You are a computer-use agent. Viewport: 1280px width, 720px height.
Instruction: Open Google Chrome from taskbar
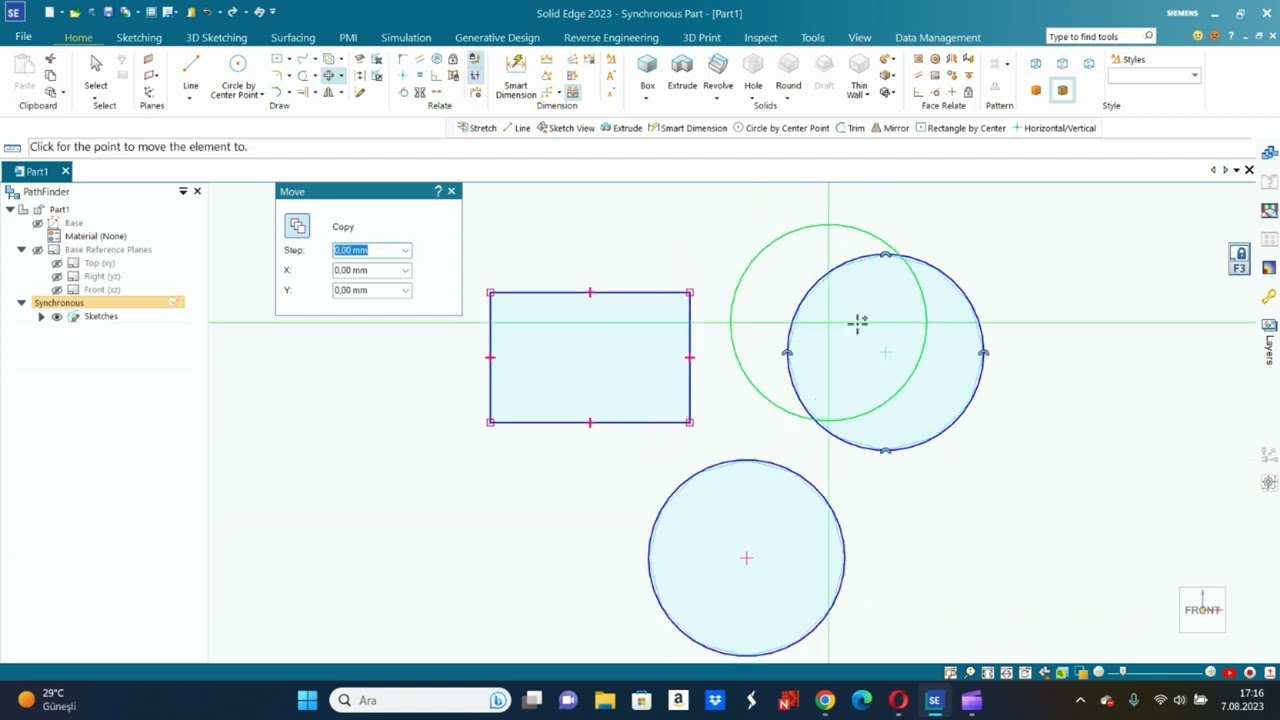(x=825, y=700)
